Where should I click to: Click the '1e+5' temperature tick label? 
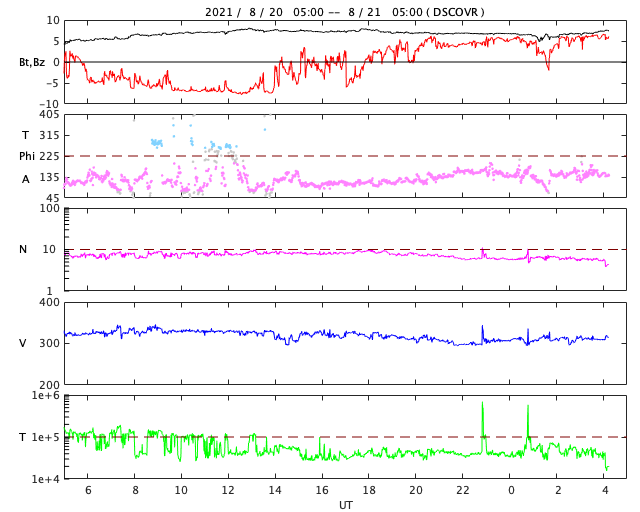pos(46,437)
